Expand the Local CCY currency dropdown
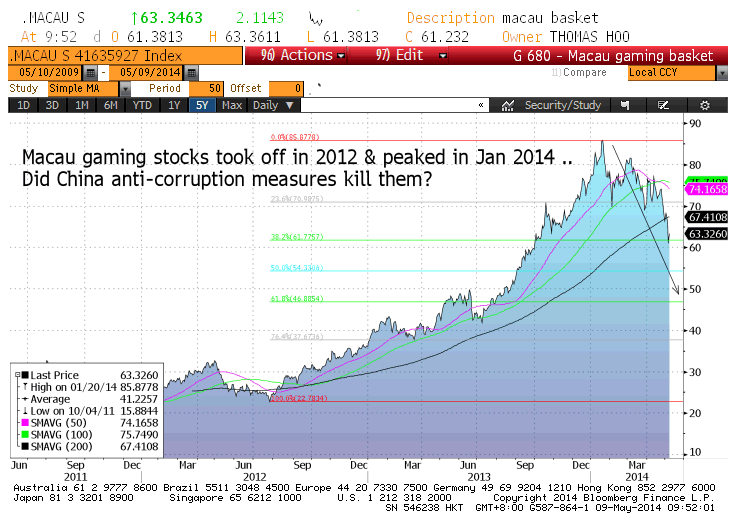The height and width of the screenshot is (527, 736). click(721, 73)
